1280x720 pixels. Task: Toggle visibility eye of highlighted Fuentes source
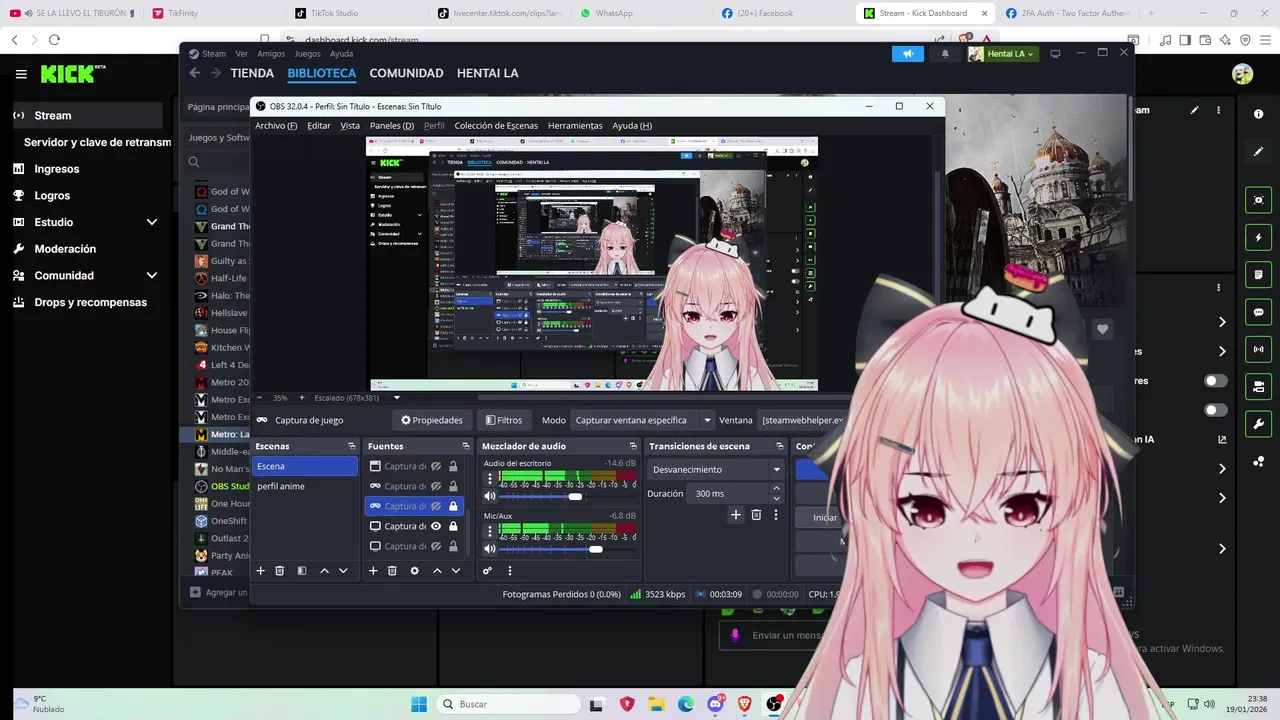[x=436, y=506]
